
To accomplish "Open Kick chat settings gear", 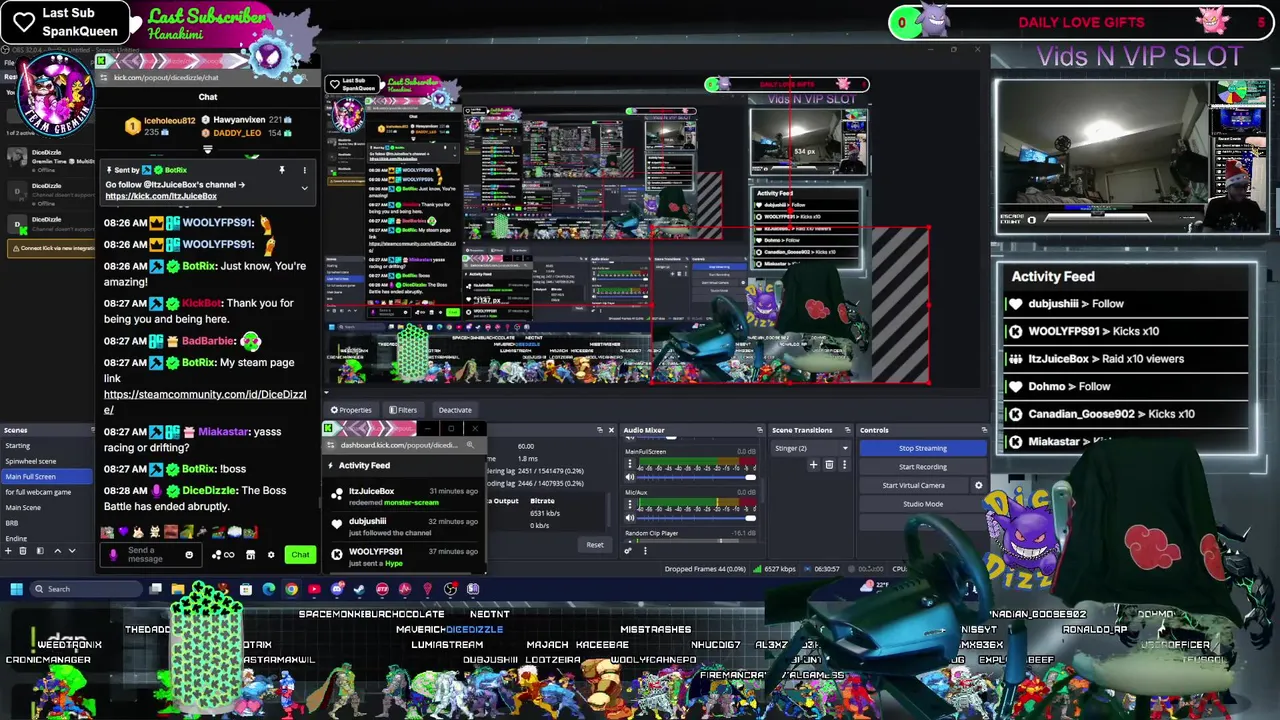I will pos(271,555).
